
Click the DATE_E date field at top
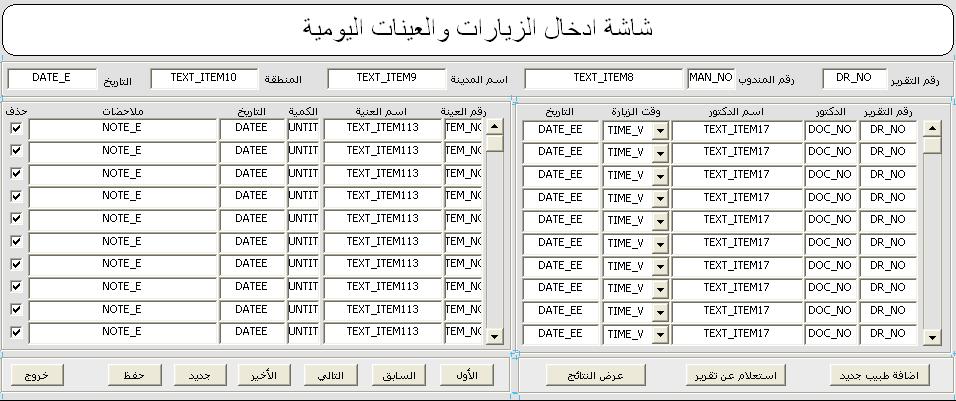pos(51,78)
